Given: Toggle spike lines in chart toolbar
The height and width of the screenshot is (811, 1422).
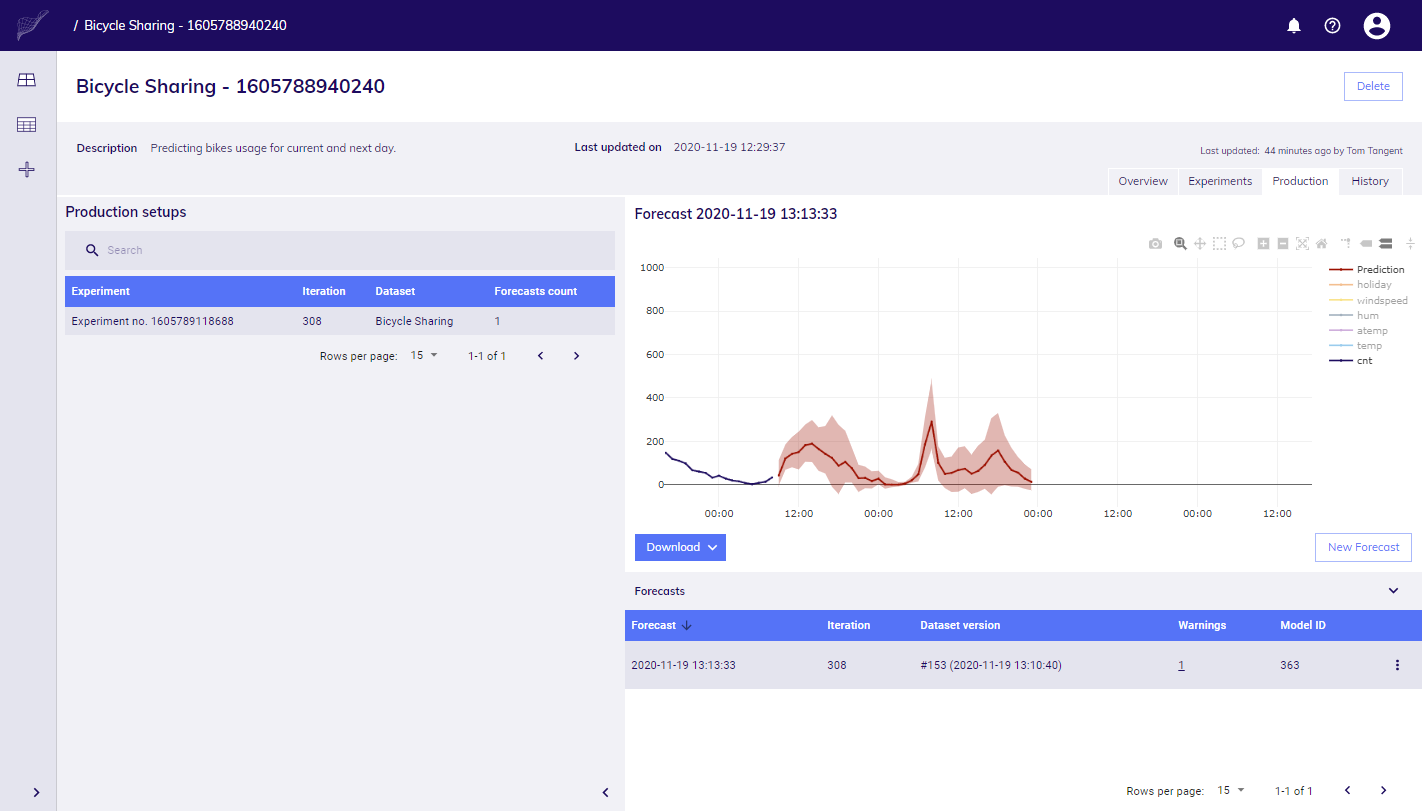Looking at the screenshot, I should tap(1346, 243).
